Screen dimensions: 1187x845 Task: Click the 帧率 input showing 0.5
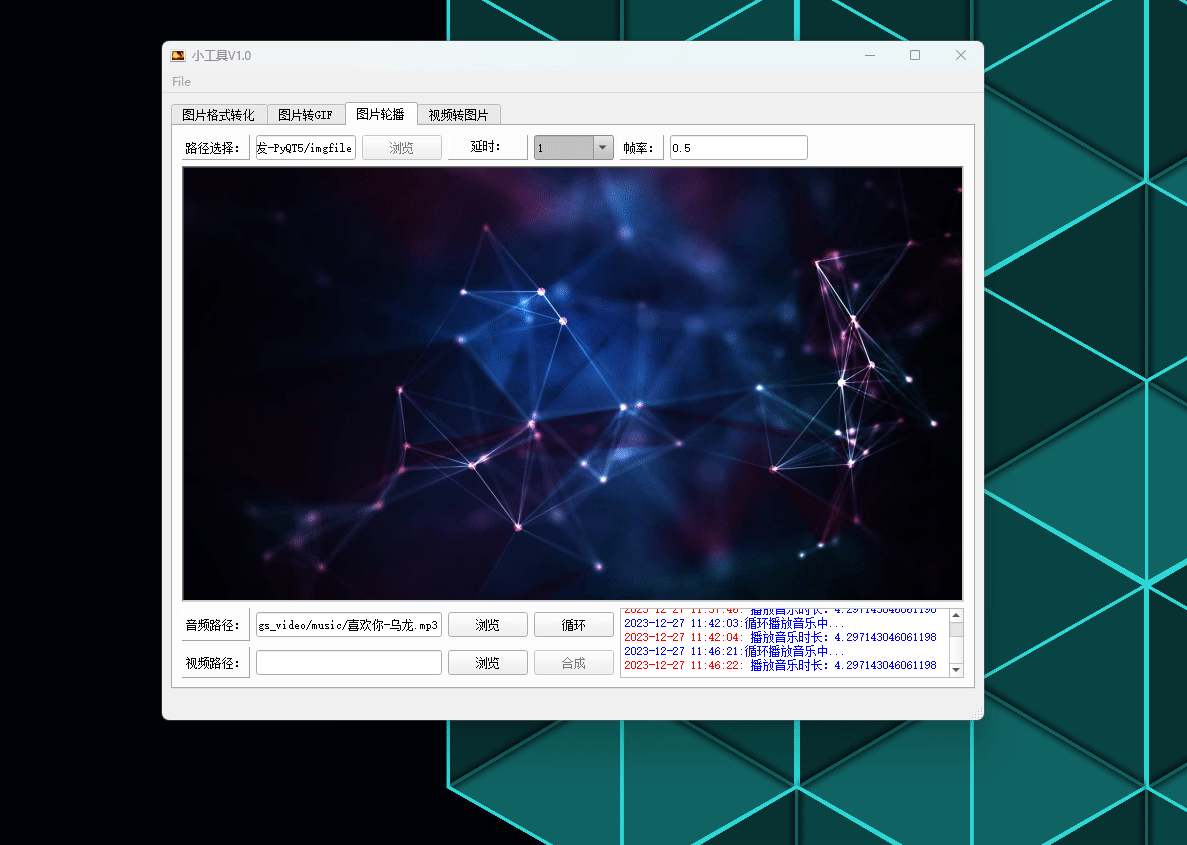(x=738, y=147)
